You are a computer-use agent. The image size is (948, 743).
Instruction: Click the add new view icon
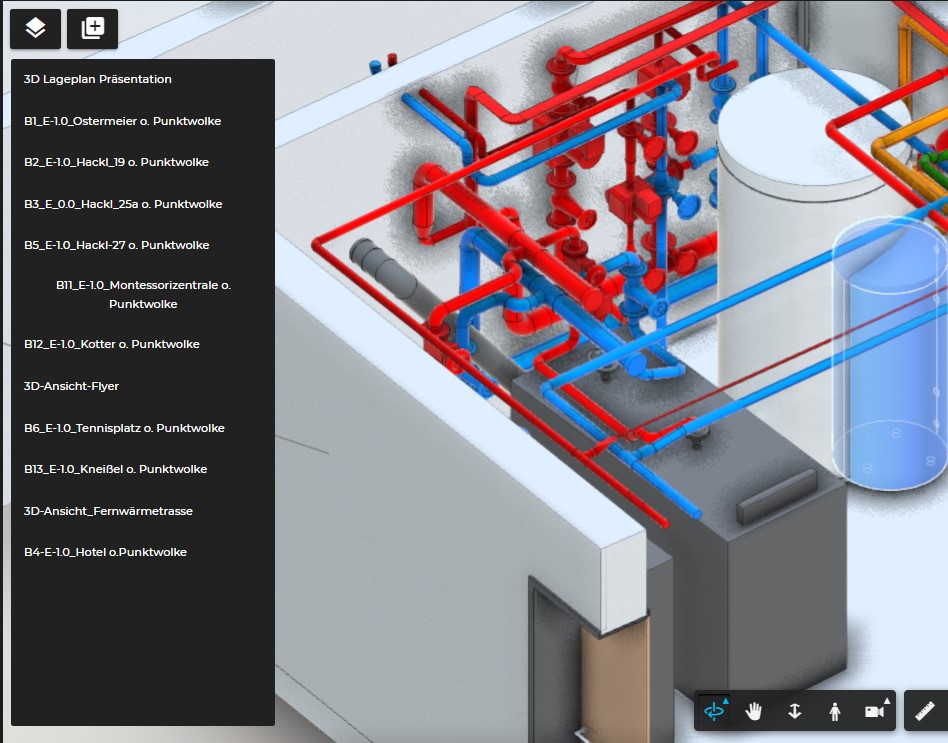tap(92, 29)
